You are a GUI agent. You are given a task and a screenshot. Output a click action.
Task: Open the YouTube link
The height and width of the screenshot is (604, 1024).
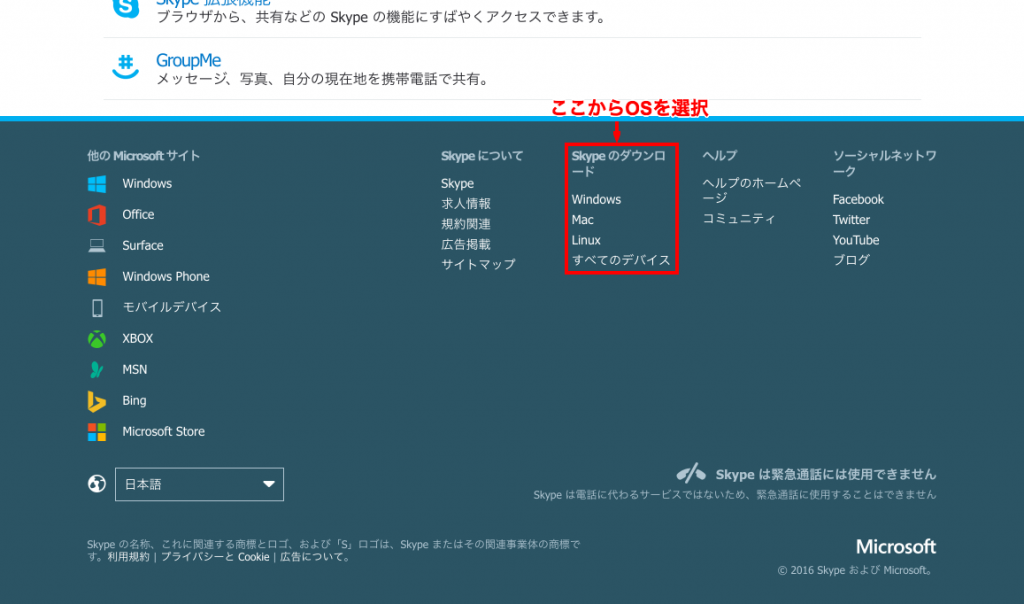[856, 240]
